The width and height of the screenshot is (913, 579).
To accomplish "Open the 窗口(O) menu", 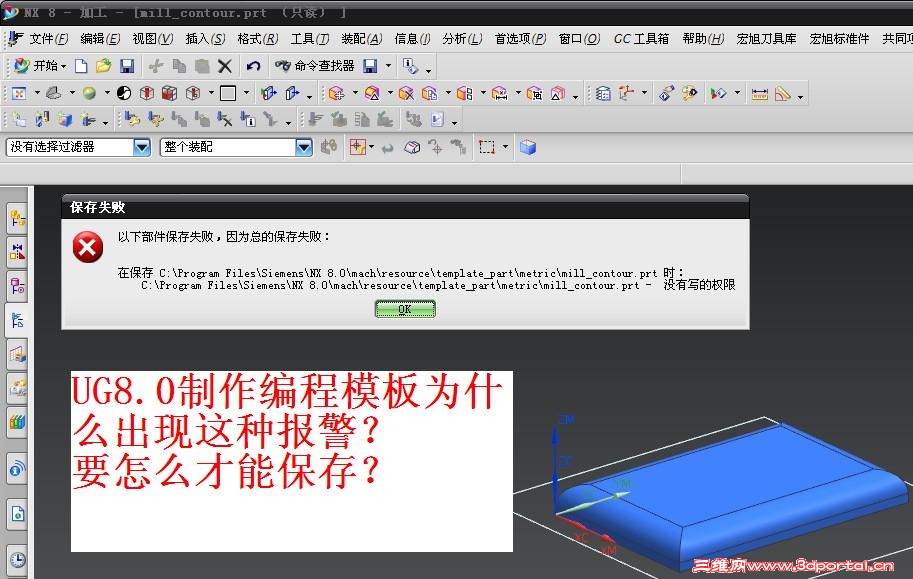I will pos(579,39).
